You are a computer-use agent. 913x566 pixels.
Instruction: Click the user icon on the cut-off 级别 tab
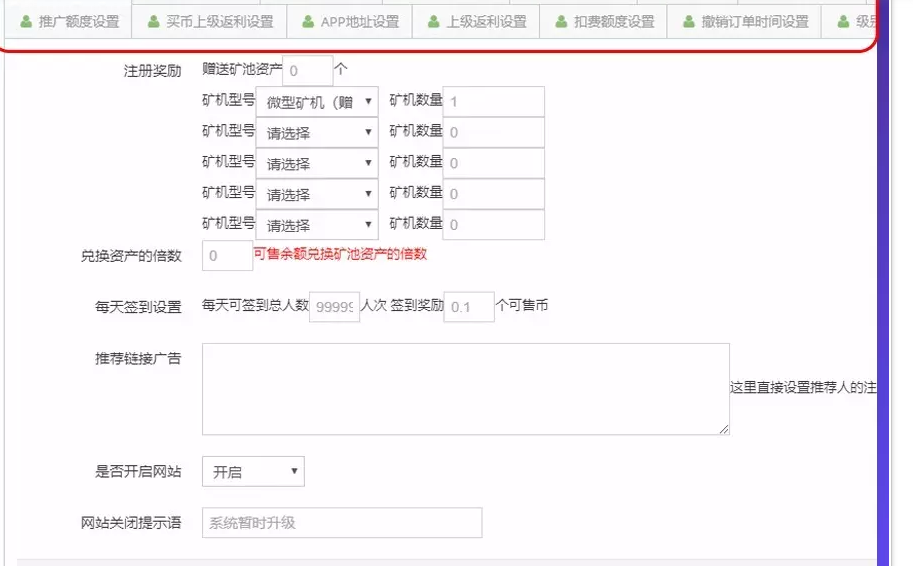click(844, 21)
